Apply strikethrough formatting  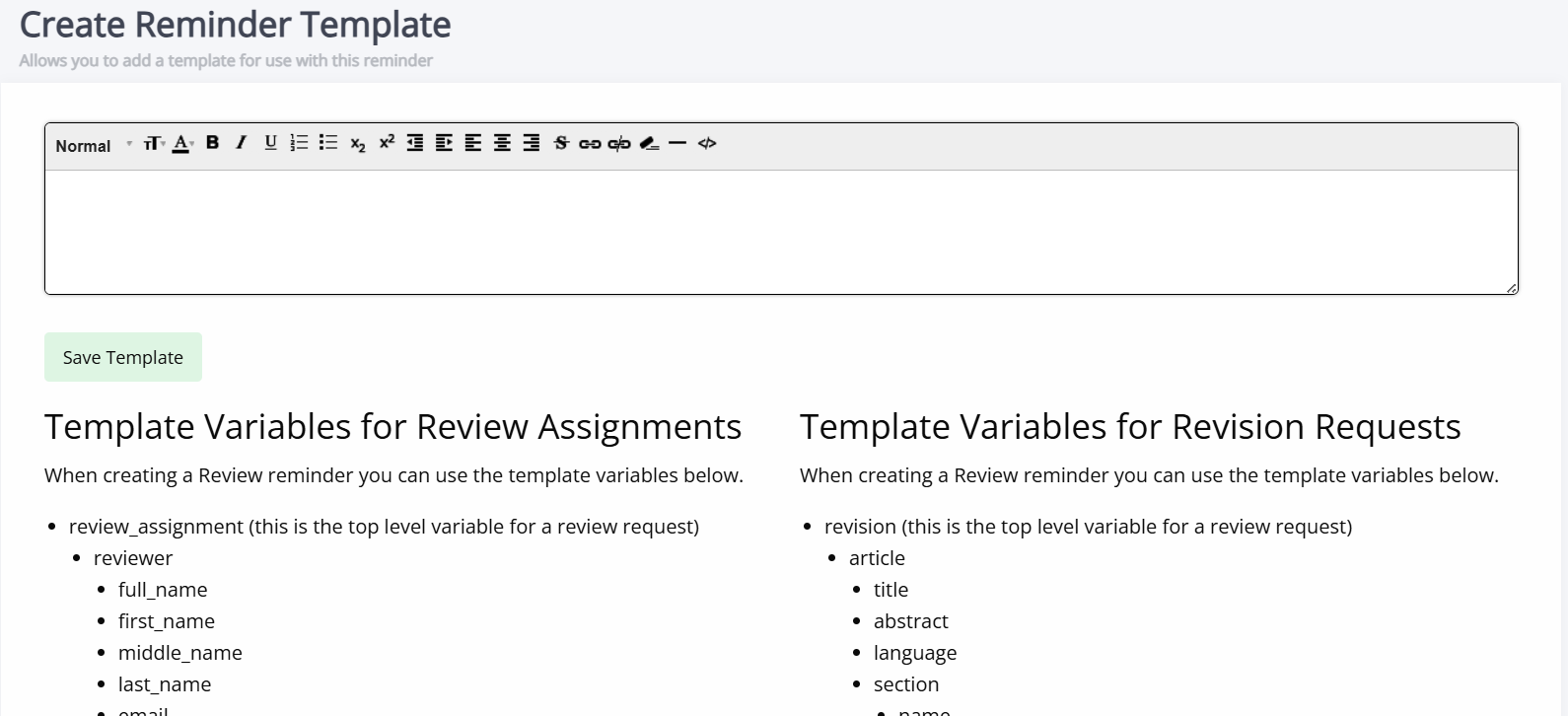[561, 143]
